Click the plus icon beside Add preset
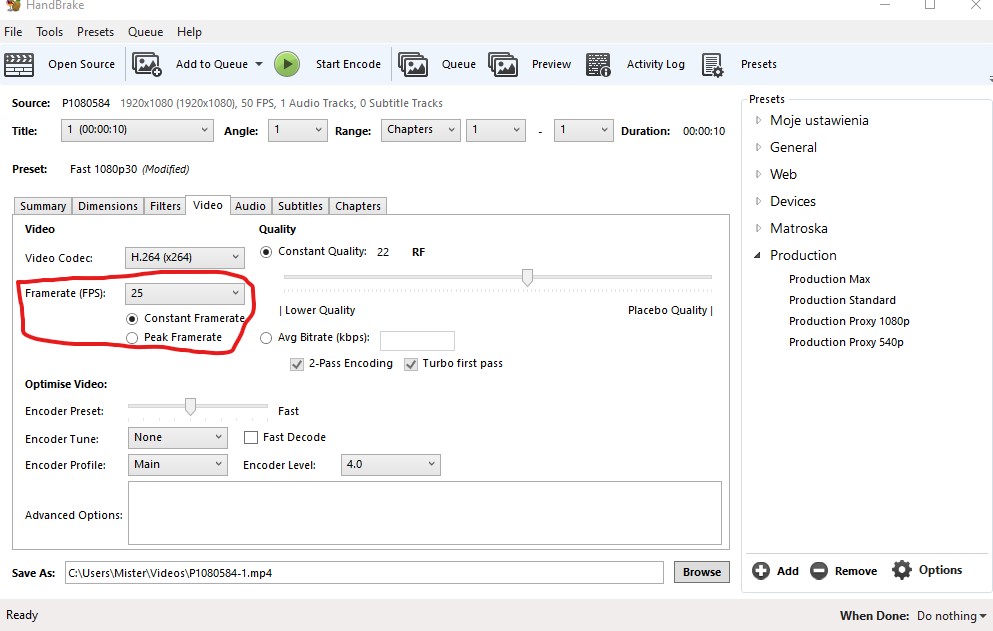This screenshot has height=631, width=993. (761, 571)
